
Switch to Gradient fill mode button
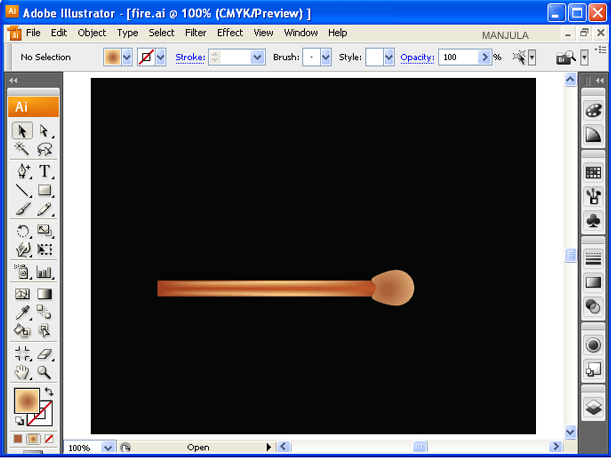click(33, 439)
